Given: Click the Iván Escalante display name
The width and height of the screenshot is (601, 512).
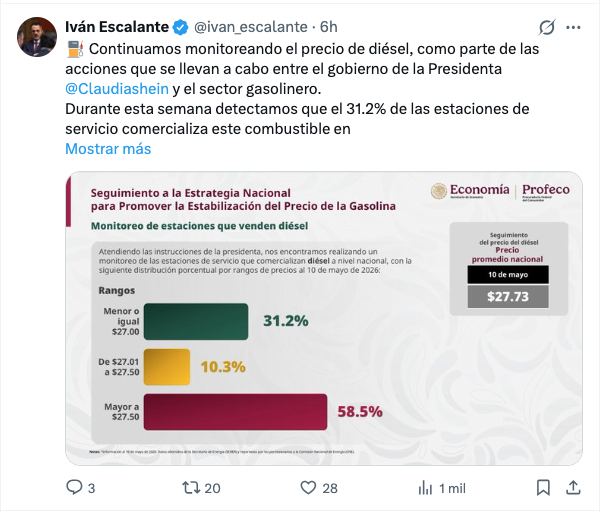Looking at the screenshot, I should (117, 27).
